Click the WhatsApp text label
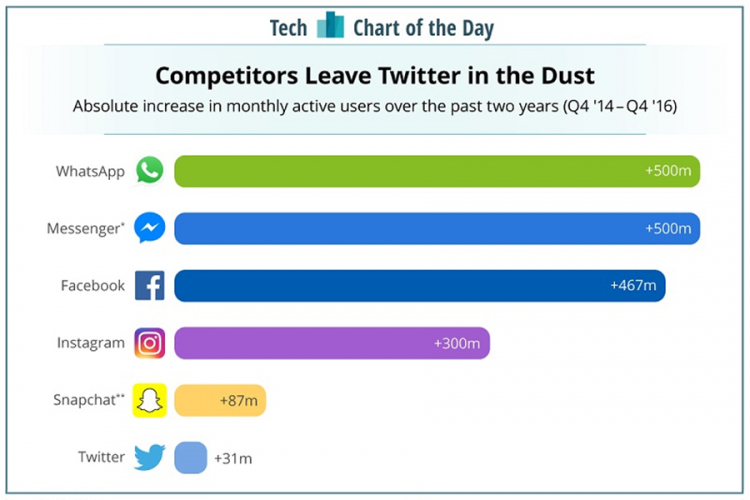 coord(90,171)
